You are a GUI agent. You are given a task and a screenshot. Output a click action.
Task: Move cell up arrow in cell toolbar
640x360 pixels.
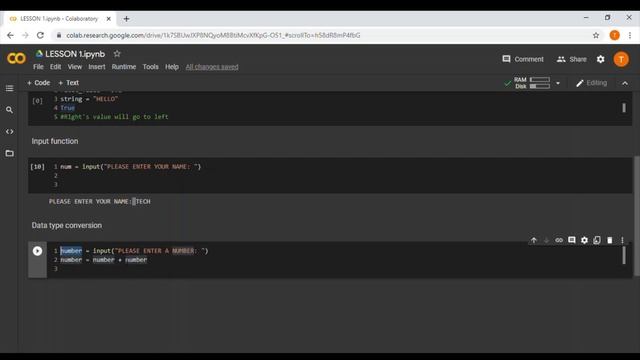coord(533,240)
